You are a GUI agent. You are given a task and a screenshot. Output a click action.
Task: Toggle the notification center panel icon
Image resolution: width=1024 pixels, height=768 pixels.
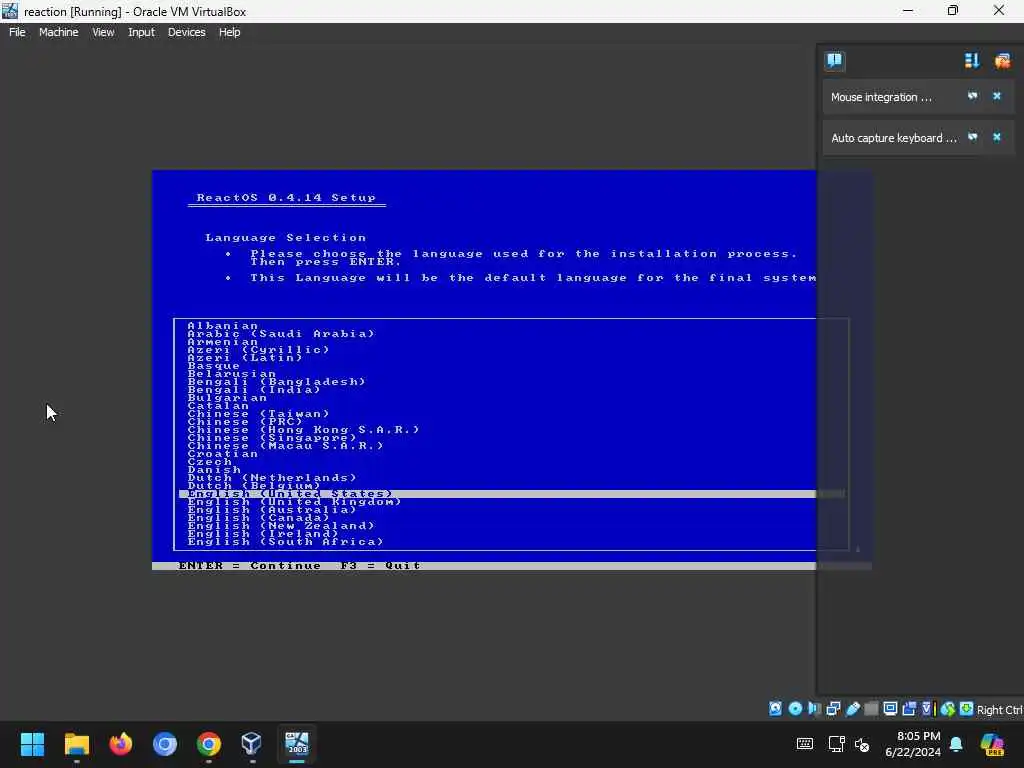click(835, 61)
